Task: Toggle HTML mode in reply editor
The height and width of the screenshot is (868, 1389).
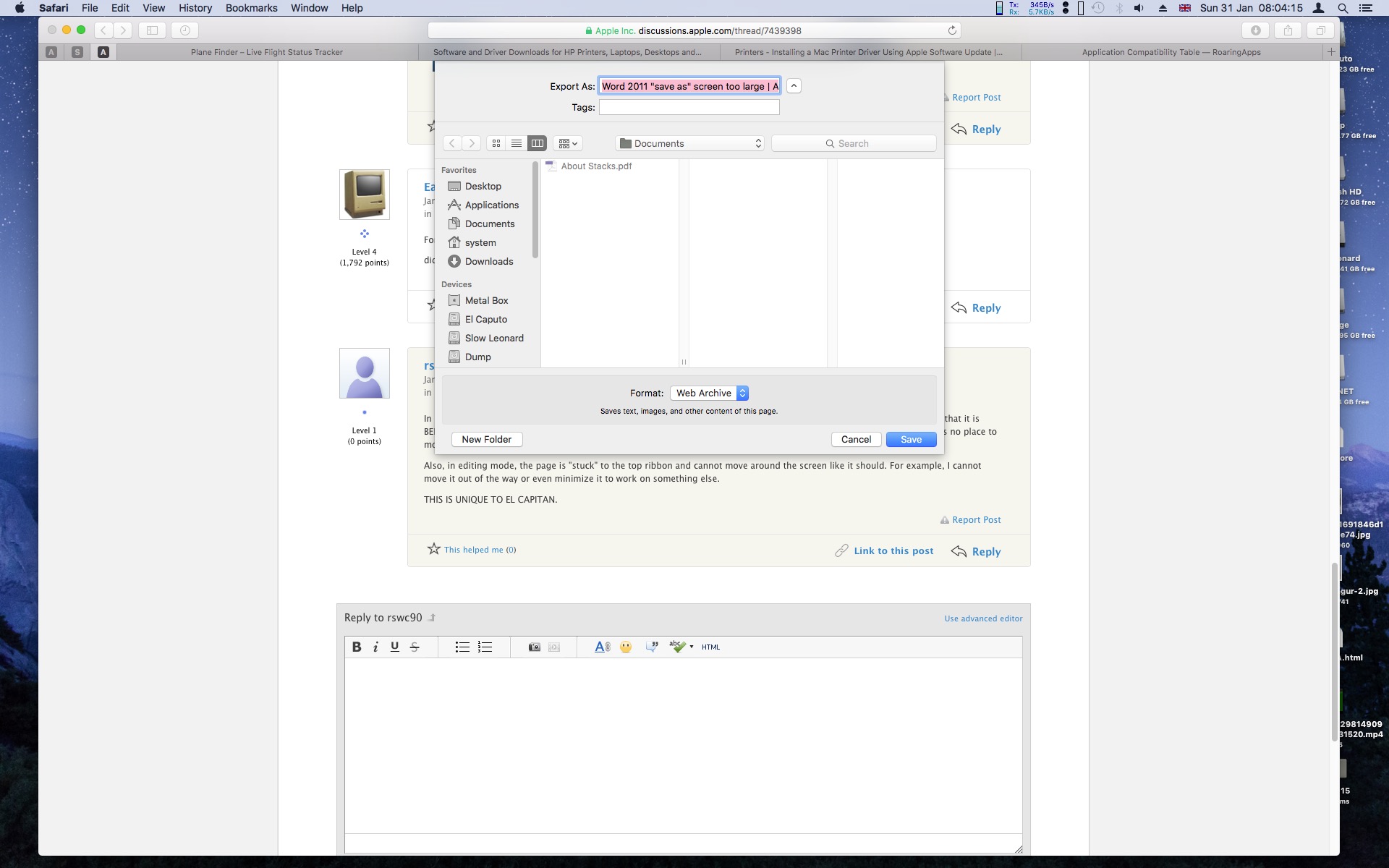Action: pyautogui.click(x=710, y=647)
